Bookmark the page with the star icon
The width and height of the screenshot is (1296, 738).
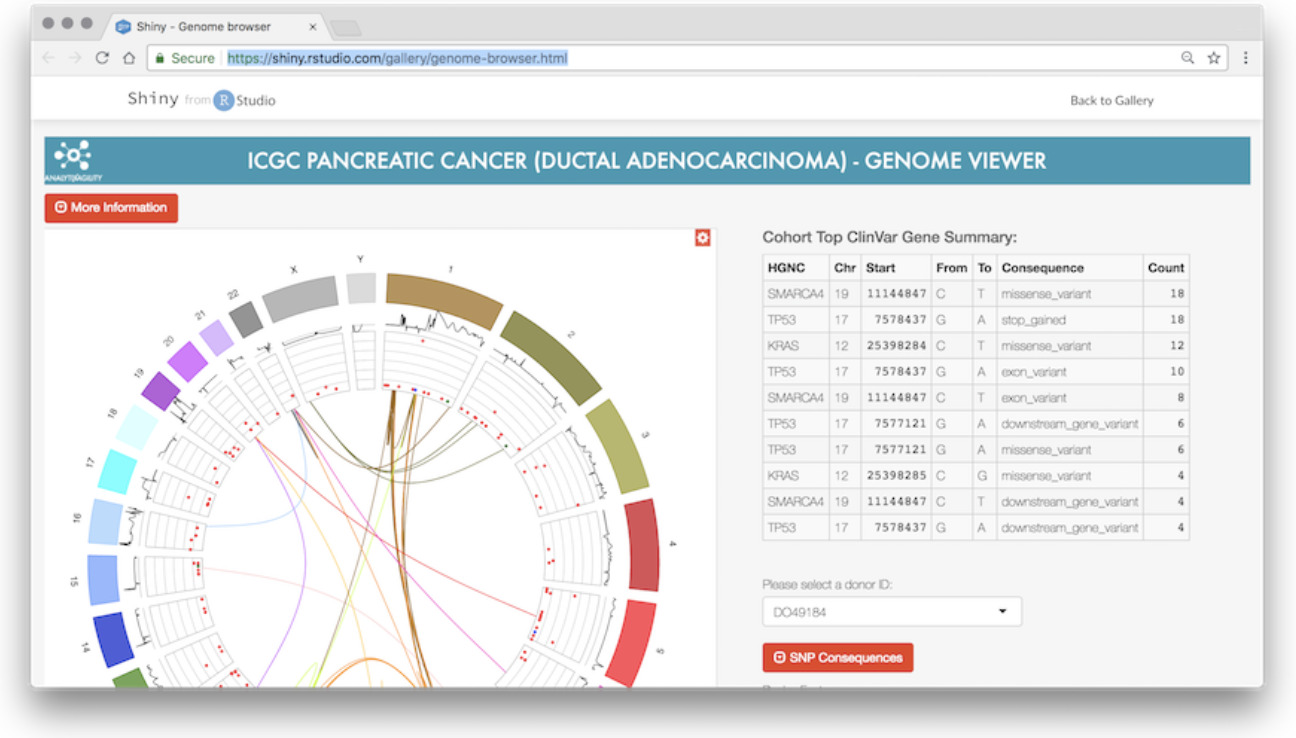tap(1213, 58)
